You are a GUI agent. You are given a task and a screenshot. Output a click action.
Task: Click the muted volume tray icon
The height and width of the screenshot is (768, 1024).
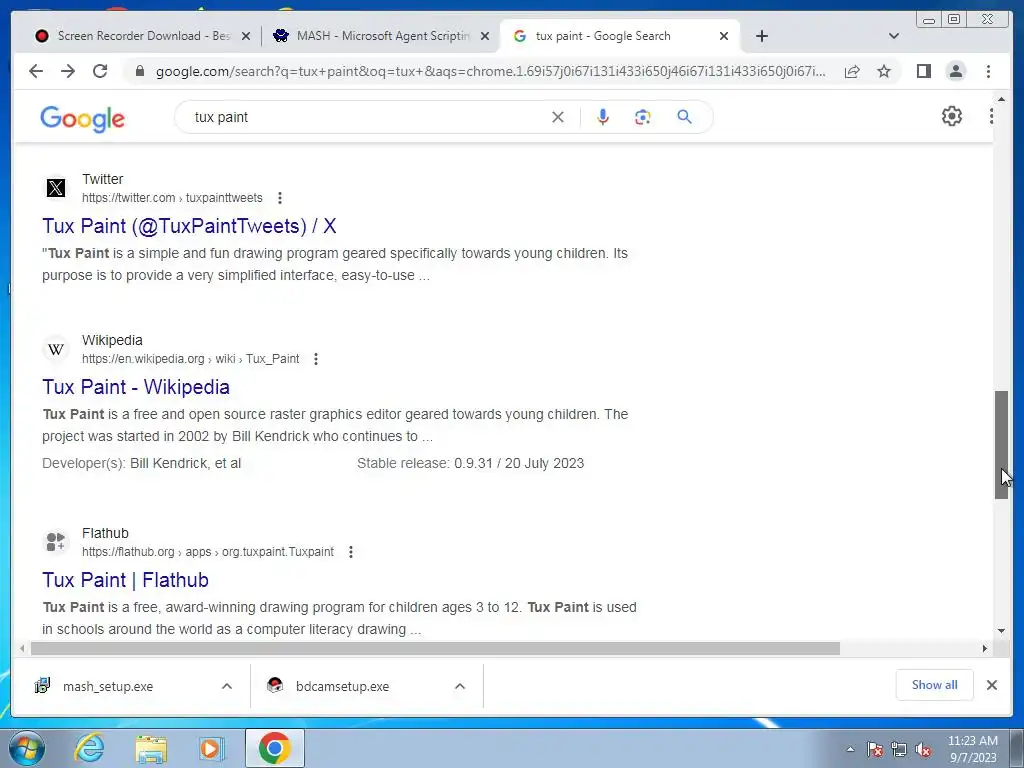click(x=923, y=749)
